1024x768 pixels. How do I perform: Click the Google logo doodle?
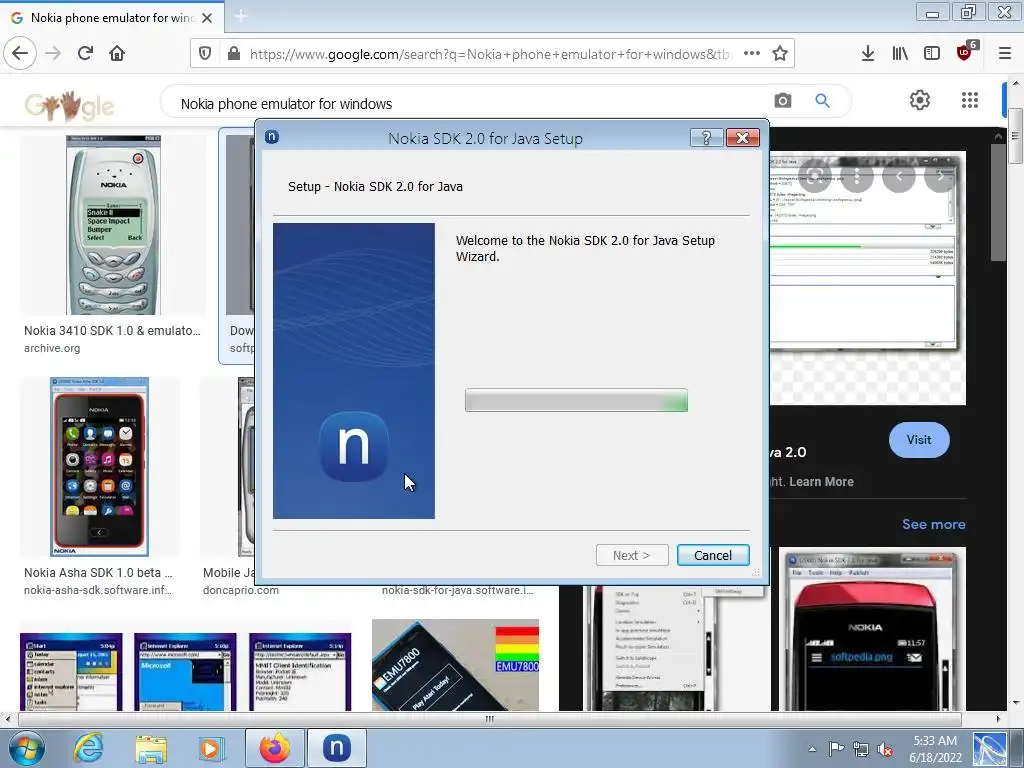pyautogui.click(x=69, y=104)
